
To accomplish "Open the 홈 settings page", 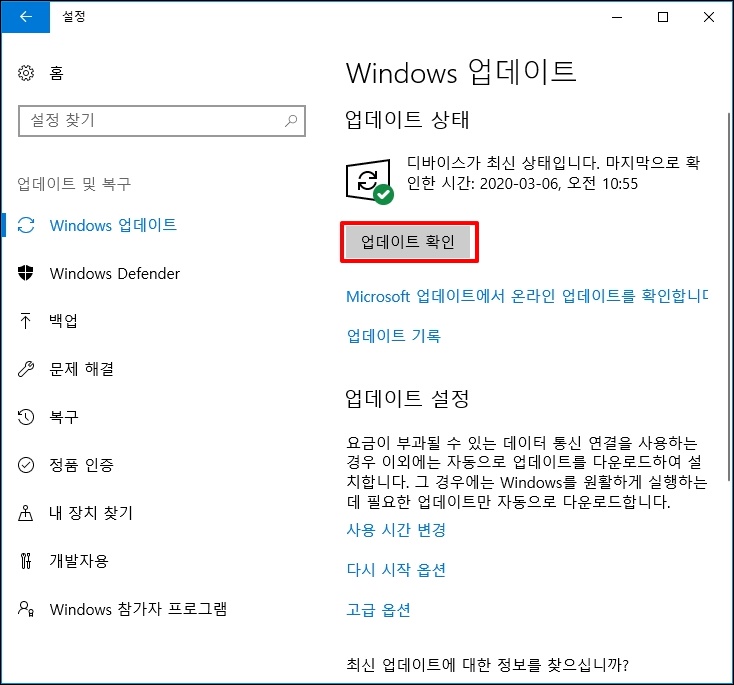I will 56,73.
